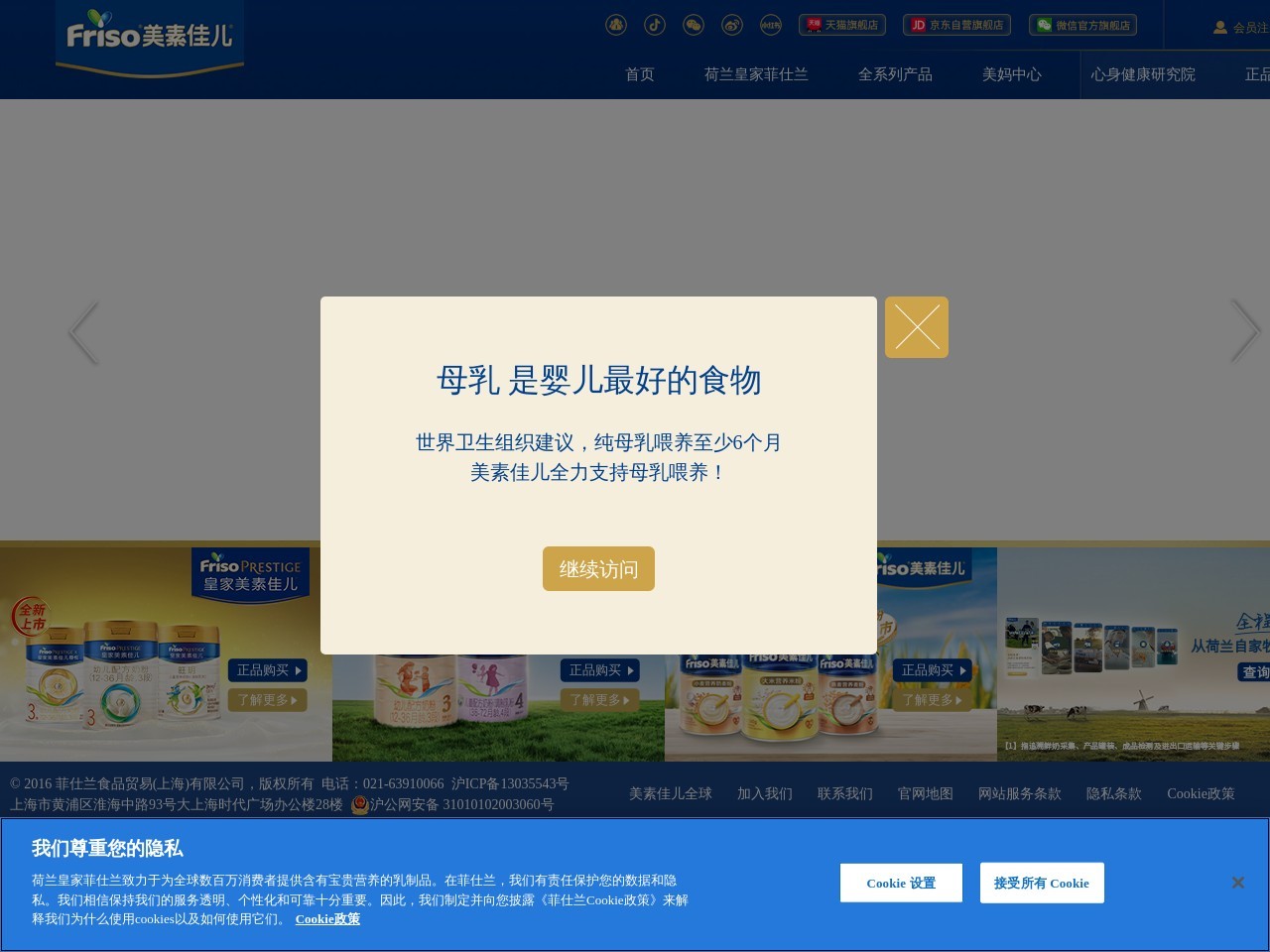Viewport: 1270px width, 952px height.
Task: Open the 天猫旗舰店 store link
Action: [x=841, y=25]
